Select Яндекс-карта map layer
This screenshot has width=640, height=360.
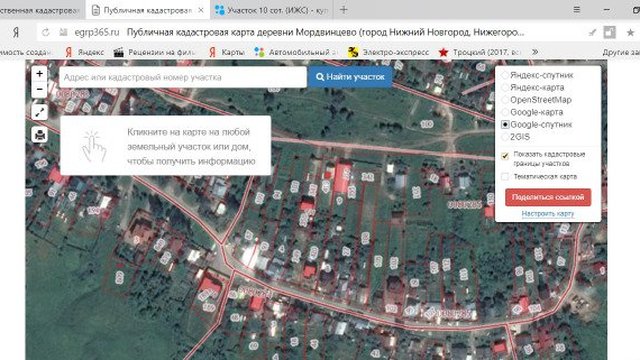[505, 87]
